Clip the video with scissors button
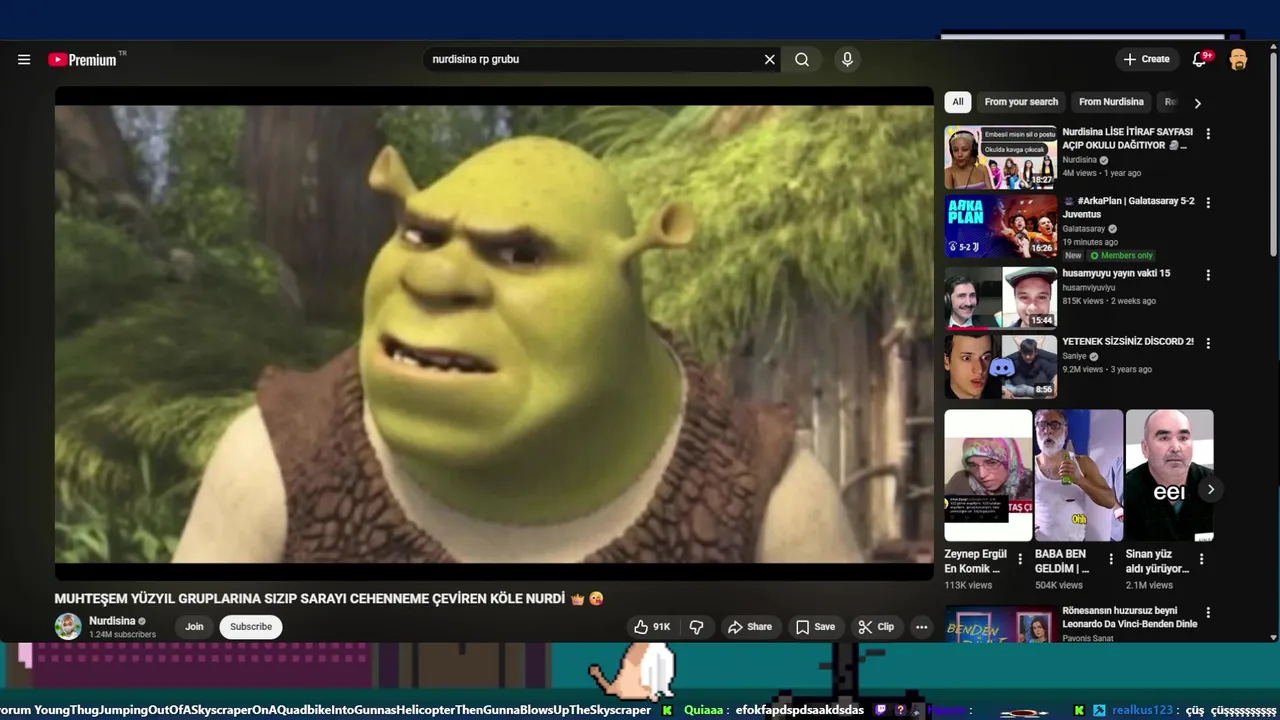This screenshot has height=720, width=1280. [x=876, y=627]
